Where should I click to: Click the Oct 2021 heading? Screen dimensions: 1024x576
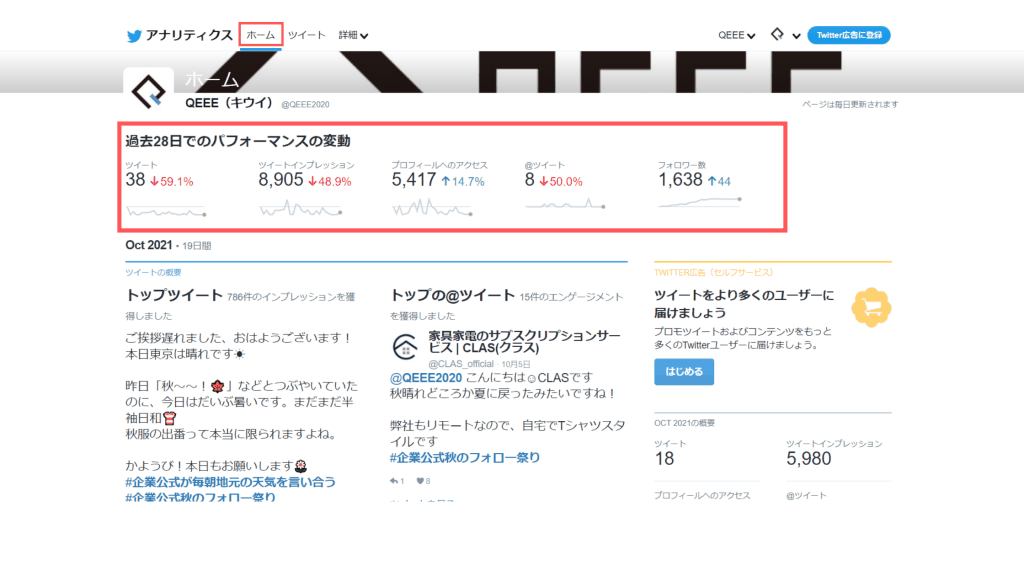pos(148,245)
